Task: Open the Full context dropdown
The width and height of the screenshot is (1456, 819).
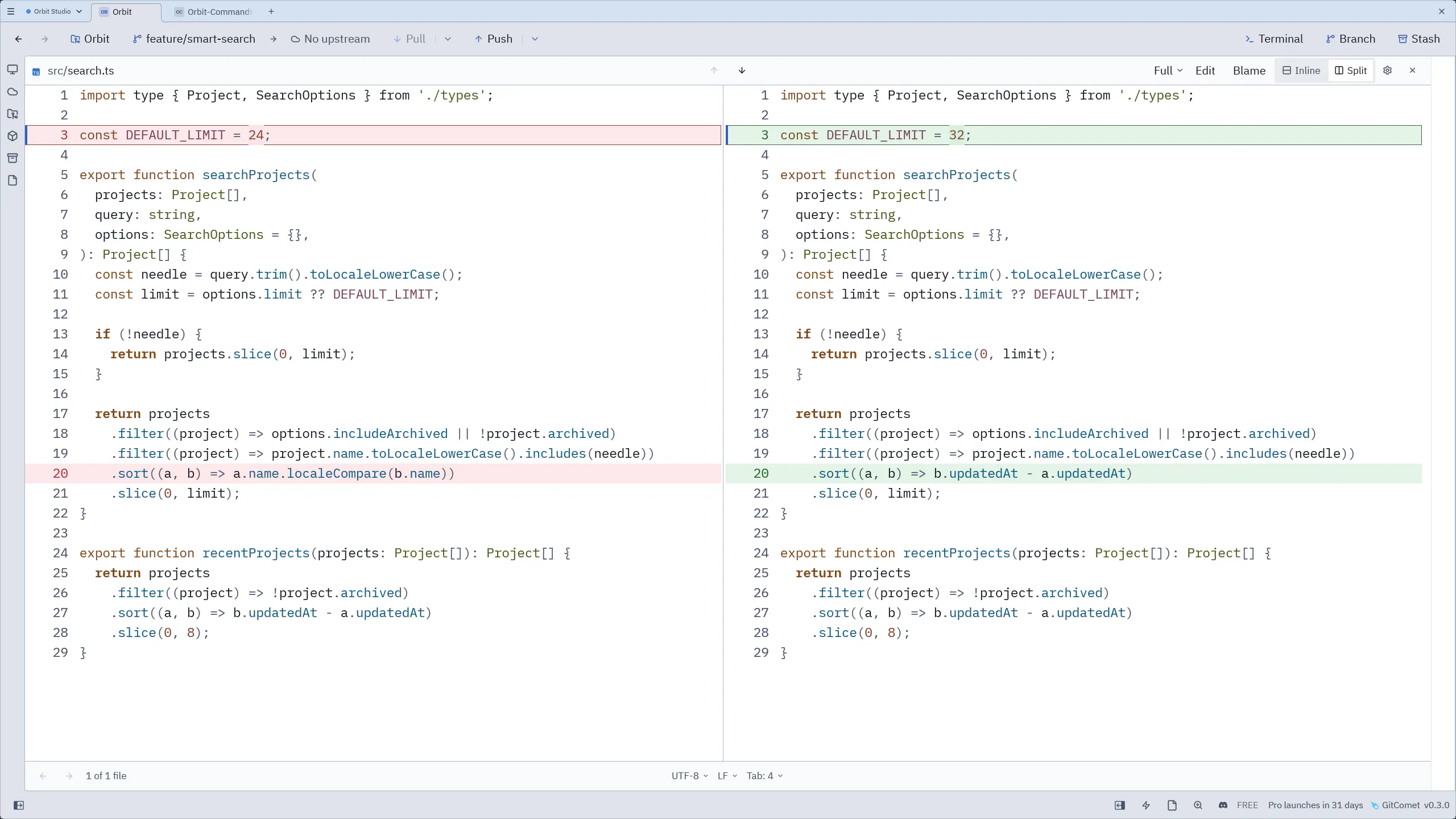Action: click(x=1168, y=71)
